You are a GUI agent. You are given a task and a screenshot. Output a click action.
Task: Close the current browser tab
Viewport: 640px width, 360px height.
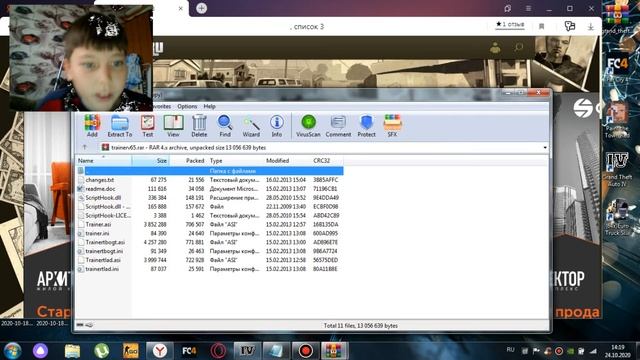tap(181, 8)
